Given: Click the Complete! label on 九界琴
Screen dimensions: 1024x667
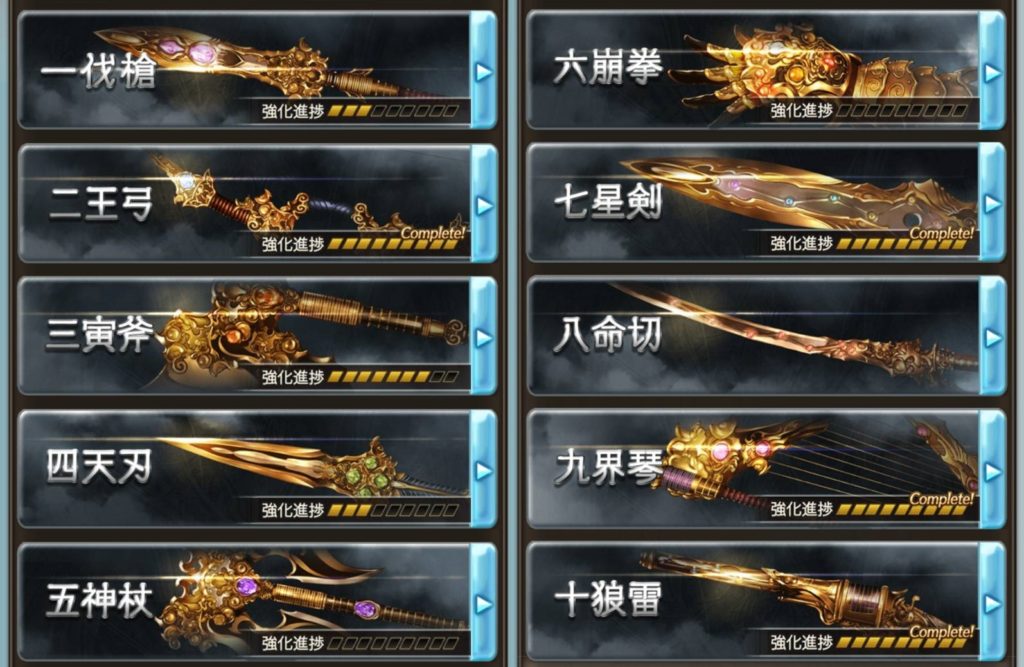Looking at the screenshot, I should tap(941, 498).
